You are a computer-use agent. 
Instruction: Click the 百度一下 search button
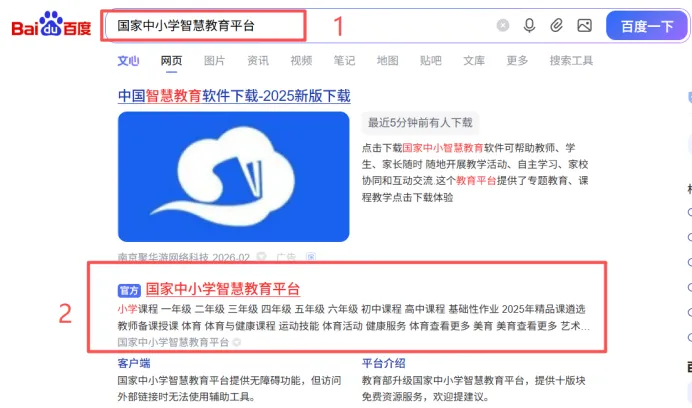pos(647,26)
